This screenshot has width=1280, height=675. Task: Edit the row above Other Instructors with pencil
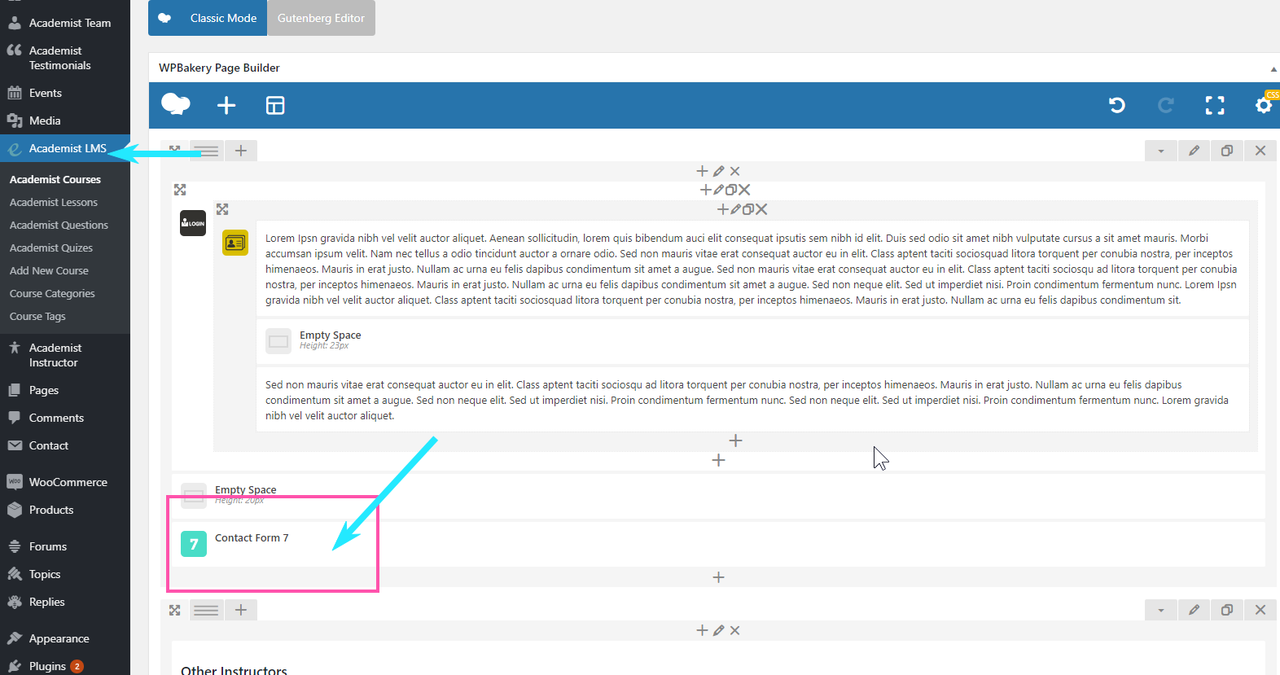click(x=1193, y=609)
